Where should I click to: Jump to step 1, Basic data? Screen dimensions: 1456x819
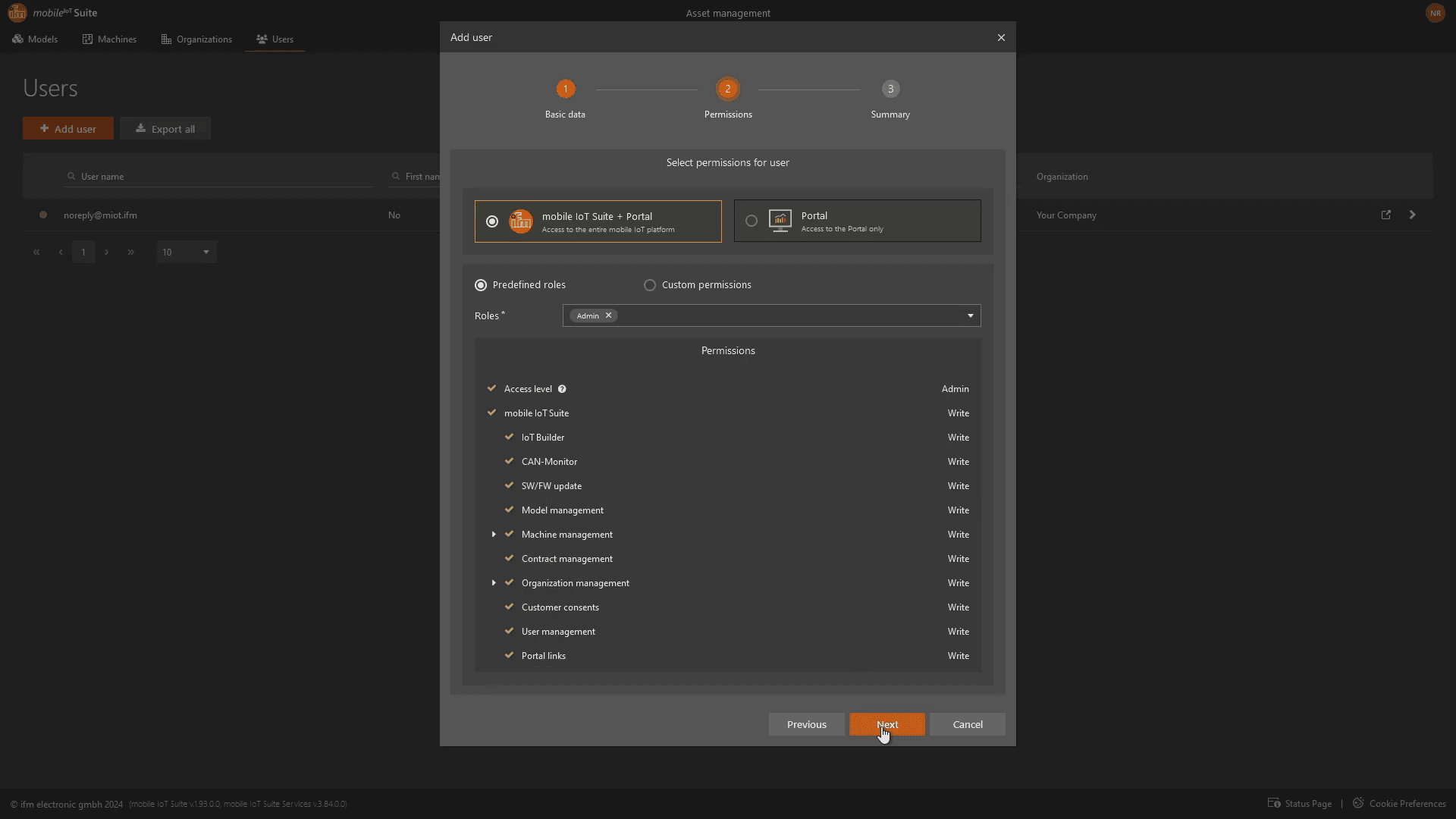[565, 89]
